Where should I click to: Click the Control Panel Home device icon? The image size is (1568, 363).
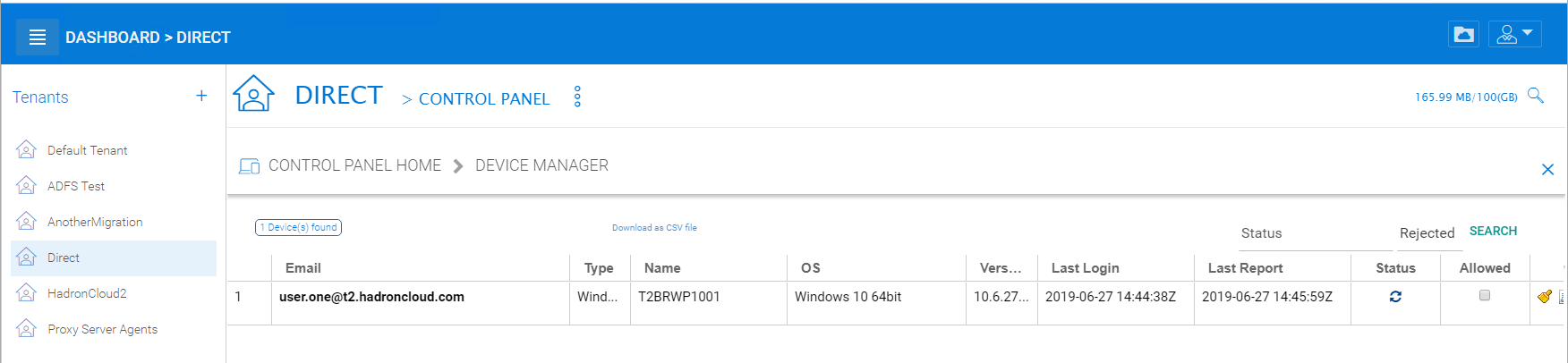(x=250, y=166)
